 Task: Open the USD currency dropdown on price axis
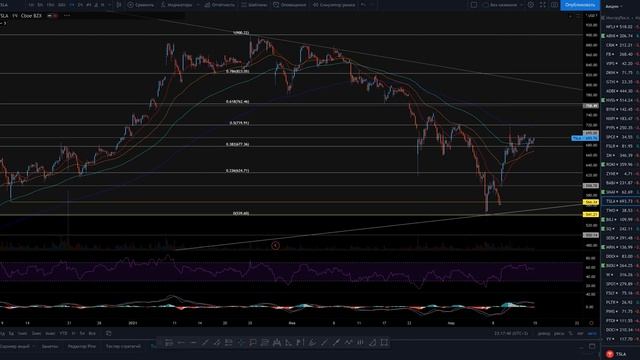(591, 16)
